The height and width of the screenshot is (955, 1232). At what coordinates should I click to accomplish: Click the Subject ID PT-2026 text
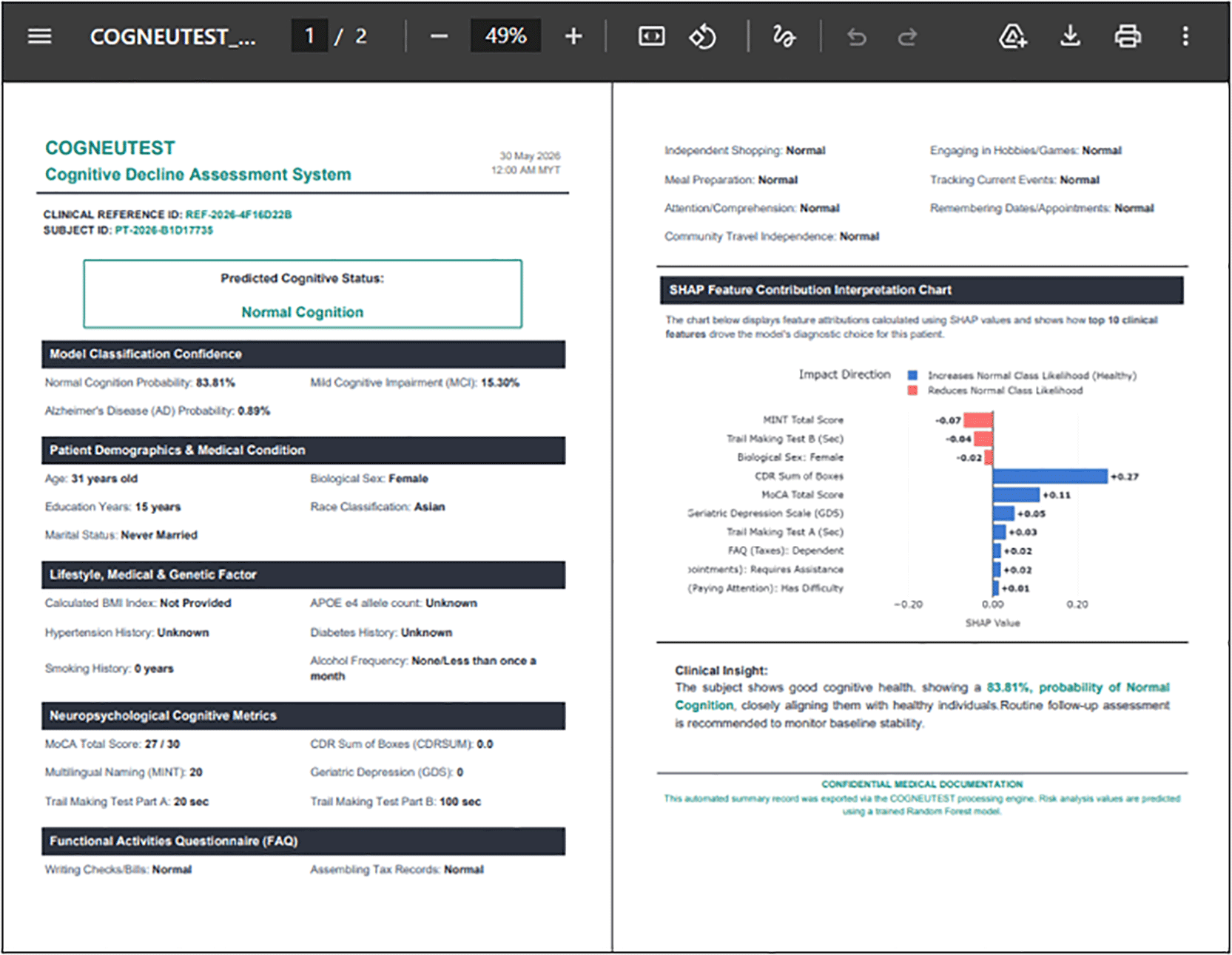164,230
